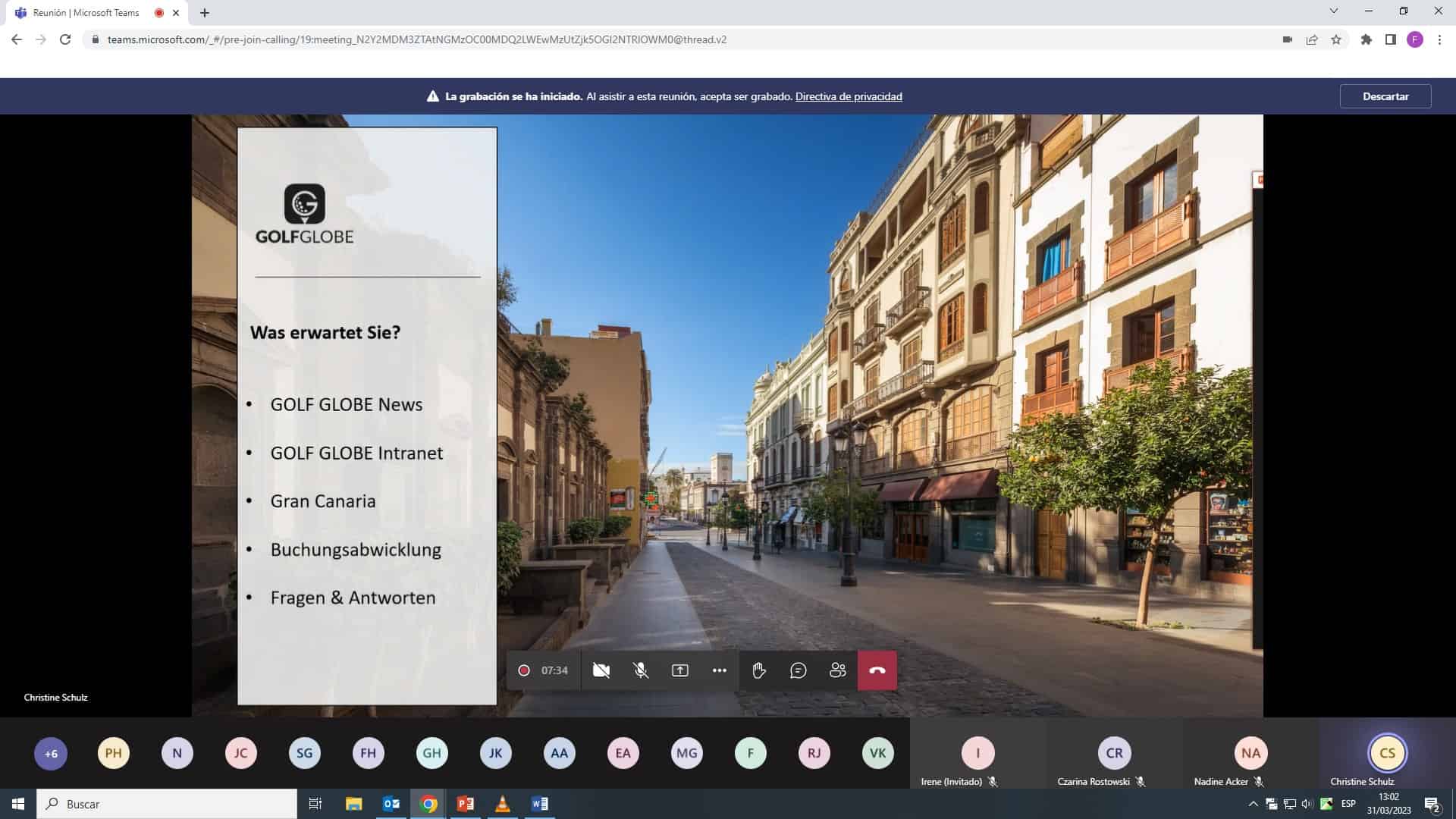Open a new browser tab
Screen dimensions: 1456x819
coord(205,13)
